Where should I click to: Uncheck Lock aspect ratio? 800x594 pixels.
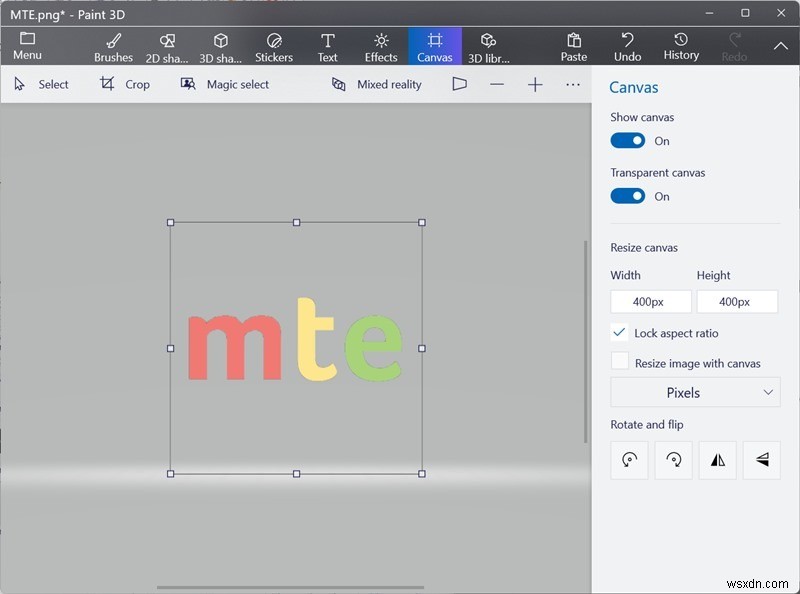621,333
